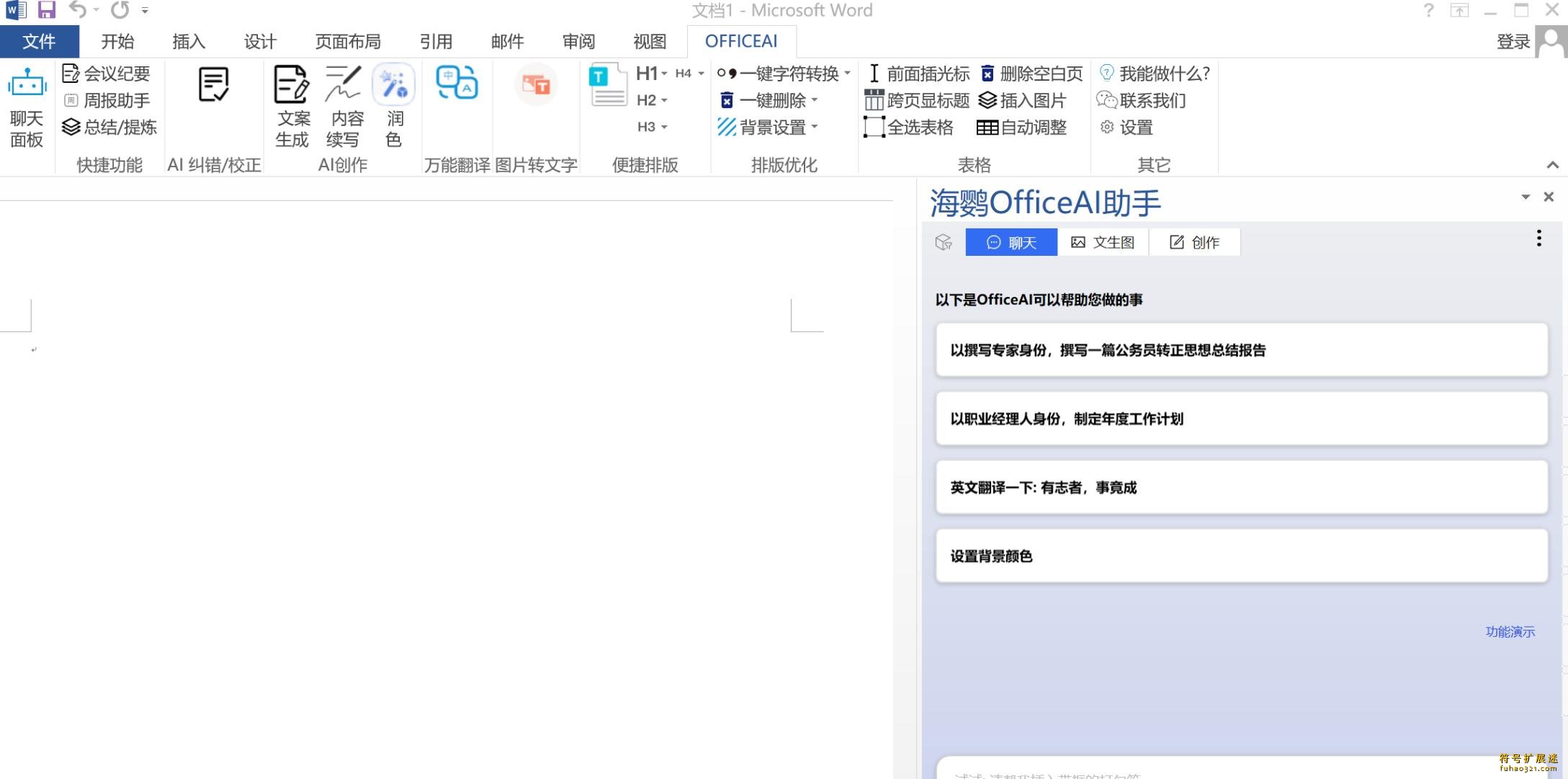Expand the H3 heading dropdown
This screenshot has width=1568, height=779.
664,127
